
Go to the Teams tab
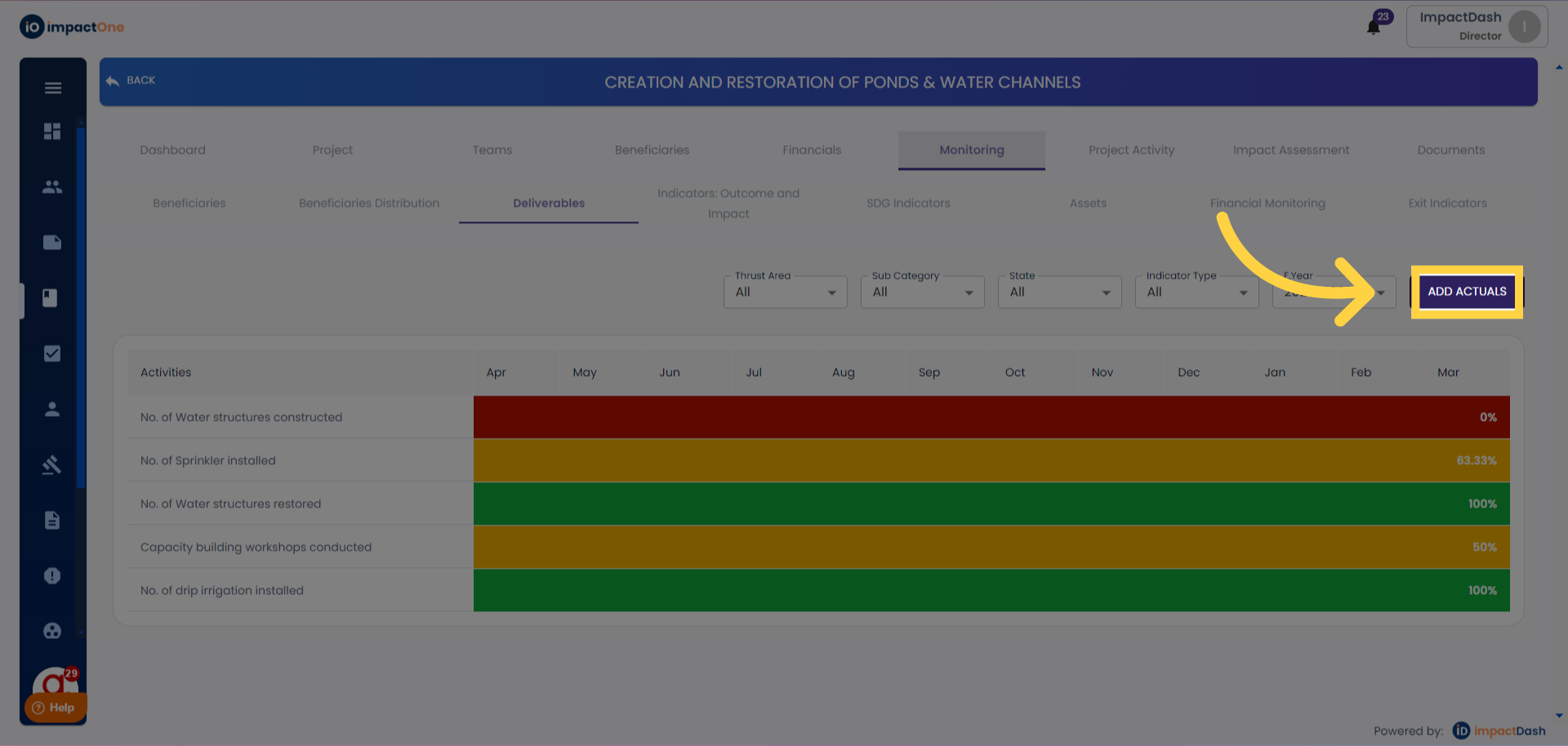(492, 150)
